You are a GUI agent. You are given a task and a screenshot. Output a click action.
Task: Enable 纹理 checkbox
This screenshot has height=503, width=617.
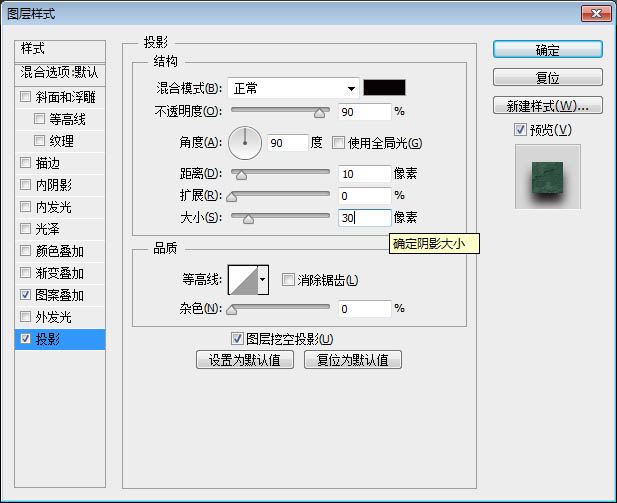click(39, 141)
